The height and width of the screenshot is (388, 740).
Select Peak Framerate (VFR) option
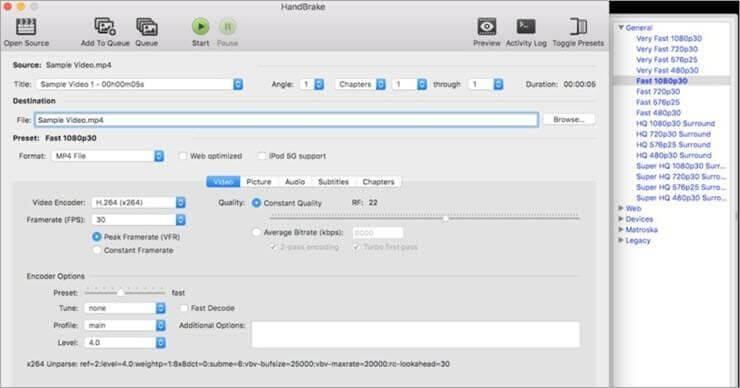point(97,236)
